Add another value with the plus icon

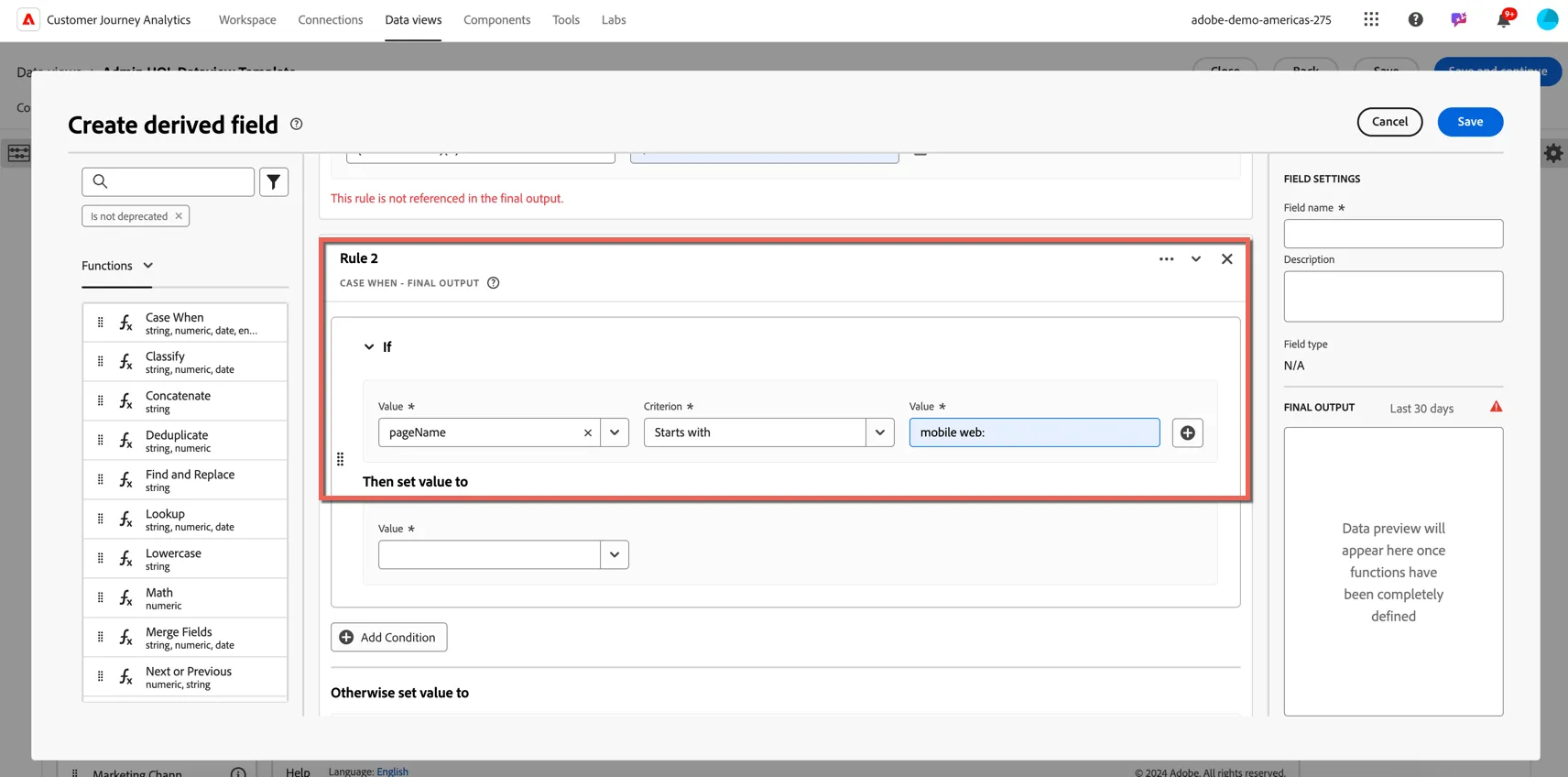[1188, 432]
